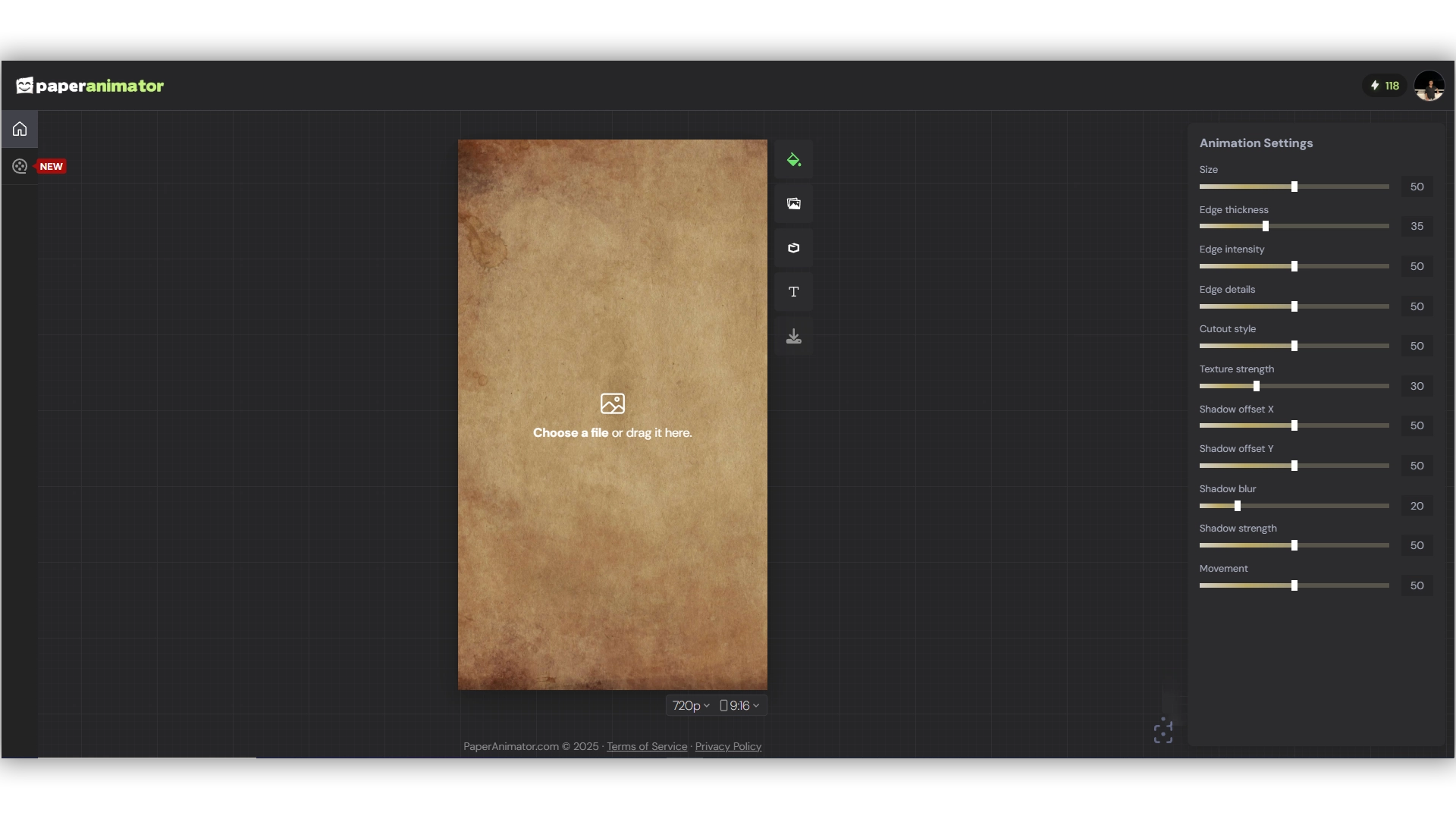Open the Terms of Service link
Viewport: 1456px width, 819px height.
tap(647, 746)
